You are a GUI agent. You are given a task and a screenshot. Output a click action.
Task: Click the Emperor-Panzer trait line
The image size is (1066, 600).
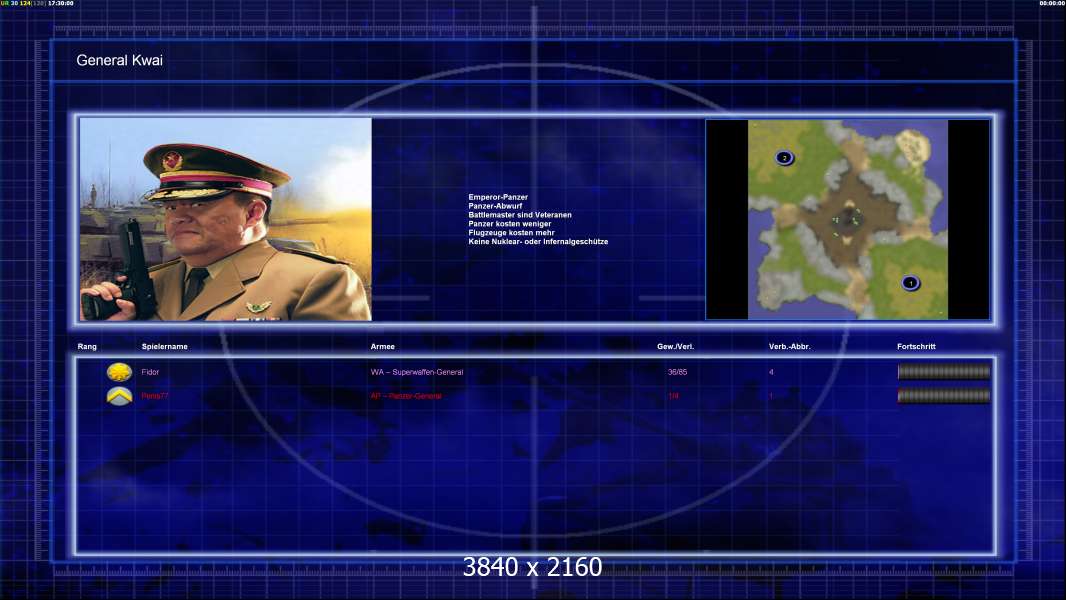pyautogui.click(x=498, y=197)
